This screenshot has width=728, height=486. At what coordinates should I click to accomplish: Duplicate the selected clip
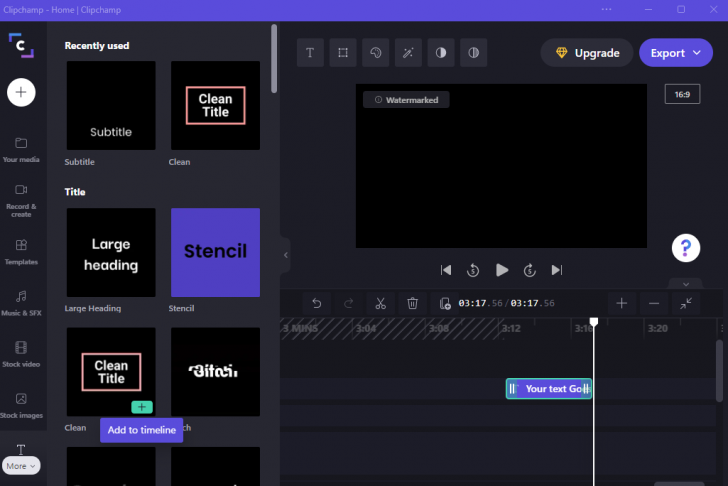click(x=444, y=304)
